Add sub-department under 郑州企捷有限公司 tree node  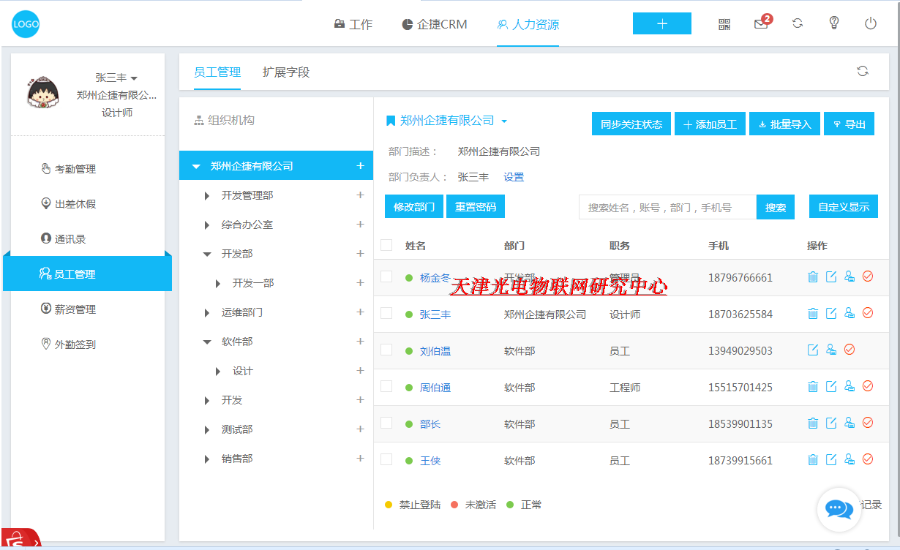tap(360, 166)
